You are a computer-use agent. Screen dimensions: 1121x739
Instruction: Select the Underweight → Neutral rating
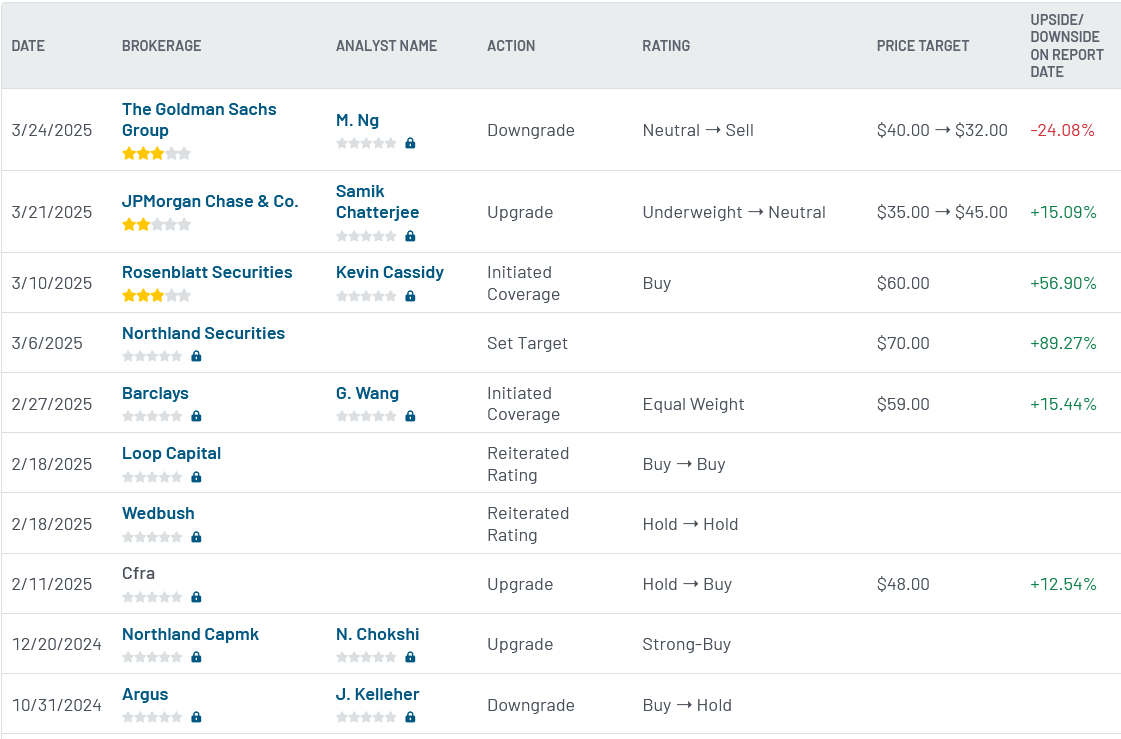[x=734, y=212]
